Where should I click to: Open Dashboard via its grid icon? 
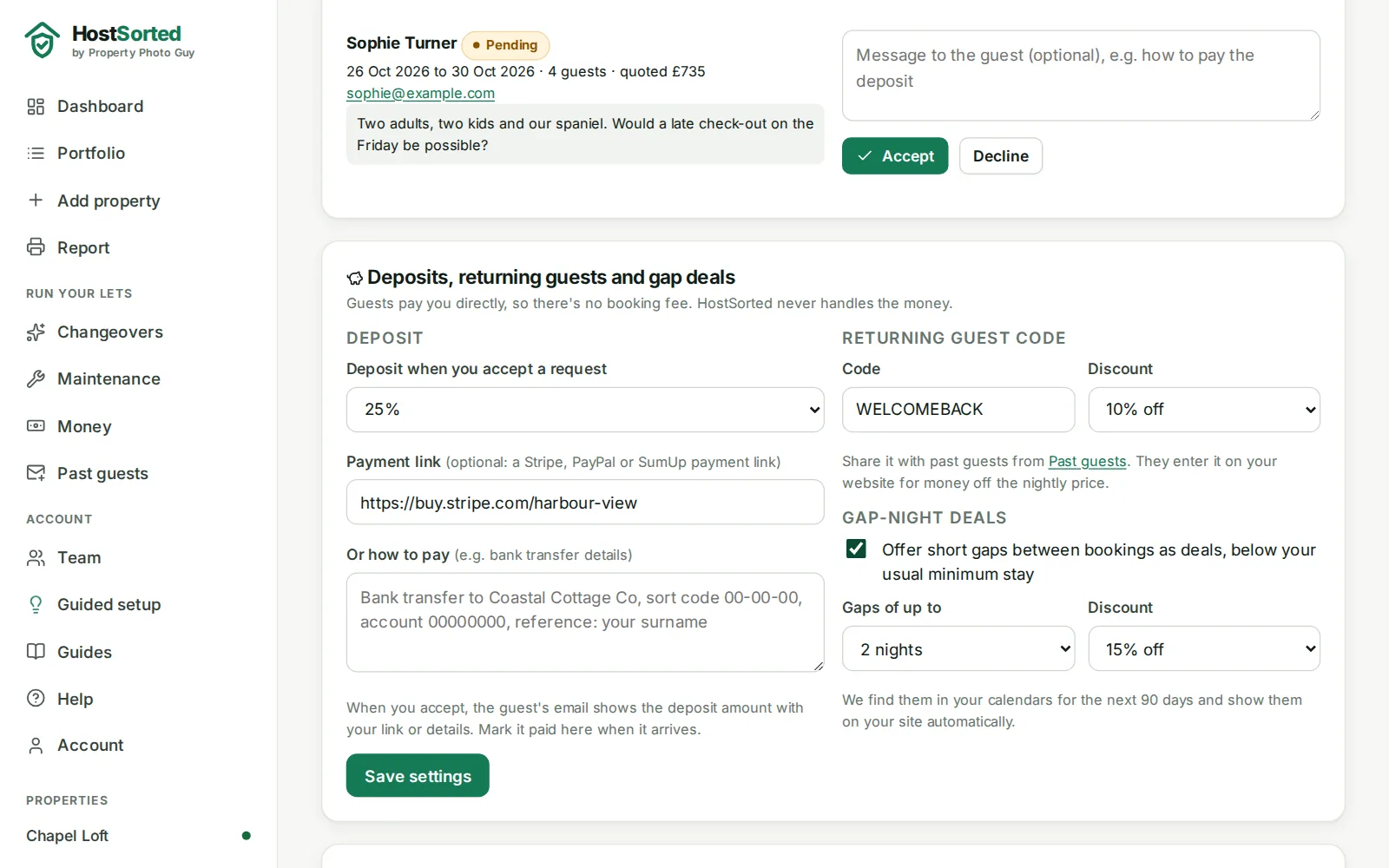click(x=36, y=107)
